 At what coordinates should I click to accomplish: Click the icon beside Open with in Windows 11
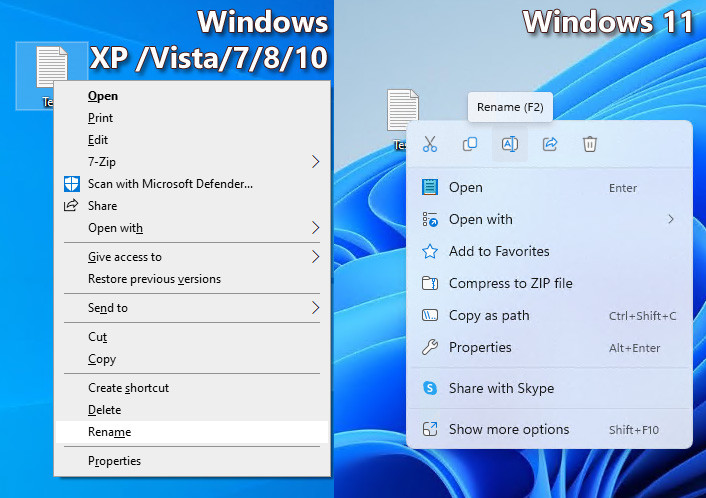[x=430, y=219]
